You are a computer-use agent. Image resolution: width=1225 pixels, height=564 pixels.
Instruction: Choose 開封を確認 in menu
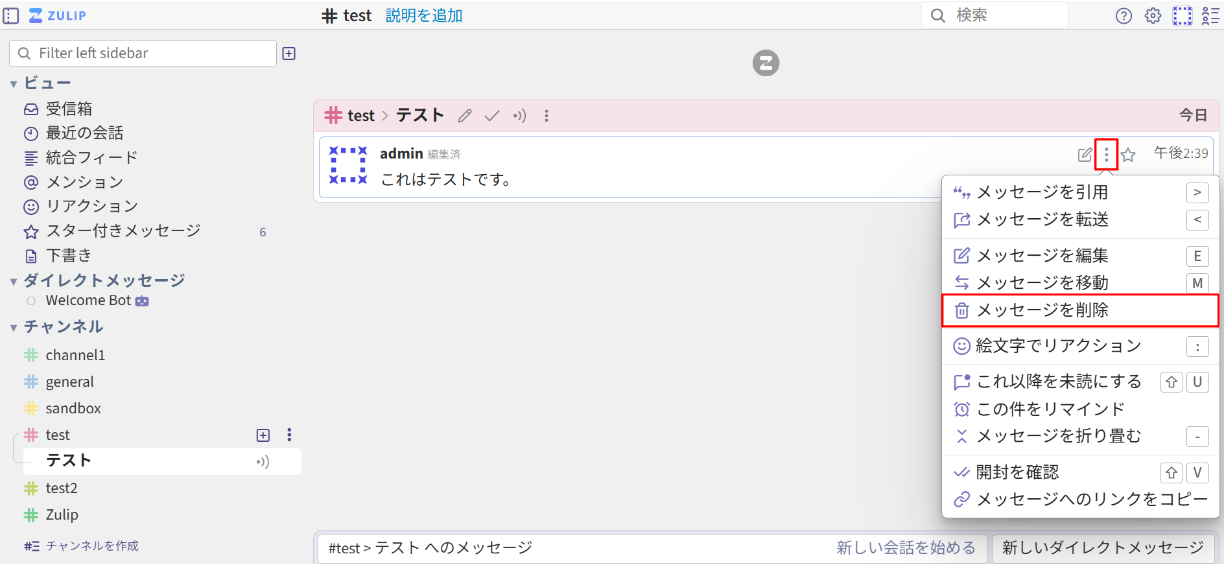tap(1080, 472)
